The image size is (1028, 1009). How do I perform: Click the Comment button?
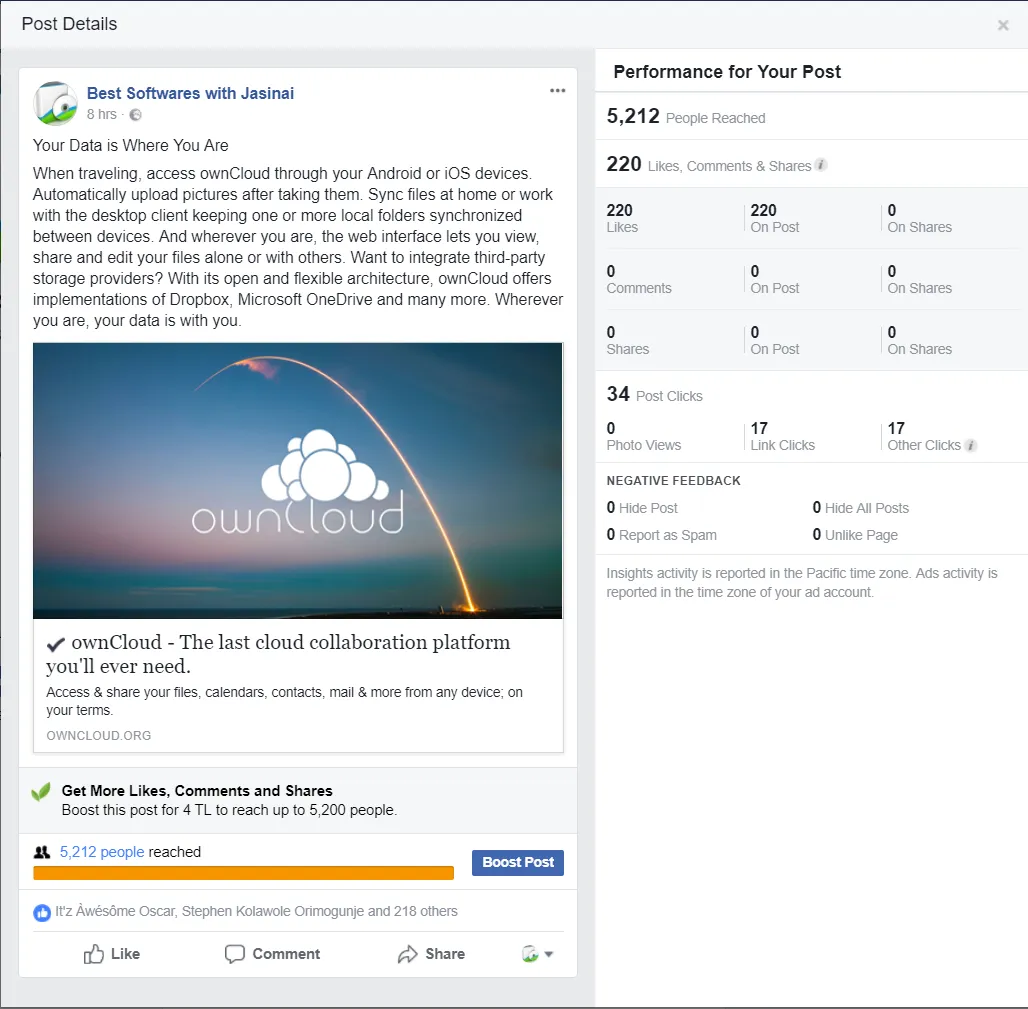point(272,954)
